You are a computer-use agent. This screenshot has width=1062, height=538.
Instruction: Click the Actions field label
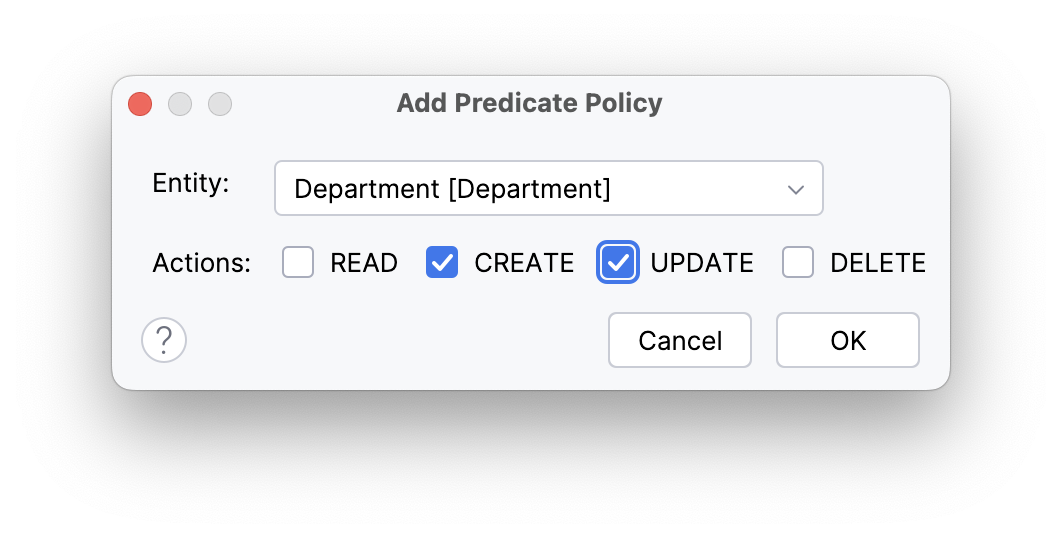coord(201,263)
